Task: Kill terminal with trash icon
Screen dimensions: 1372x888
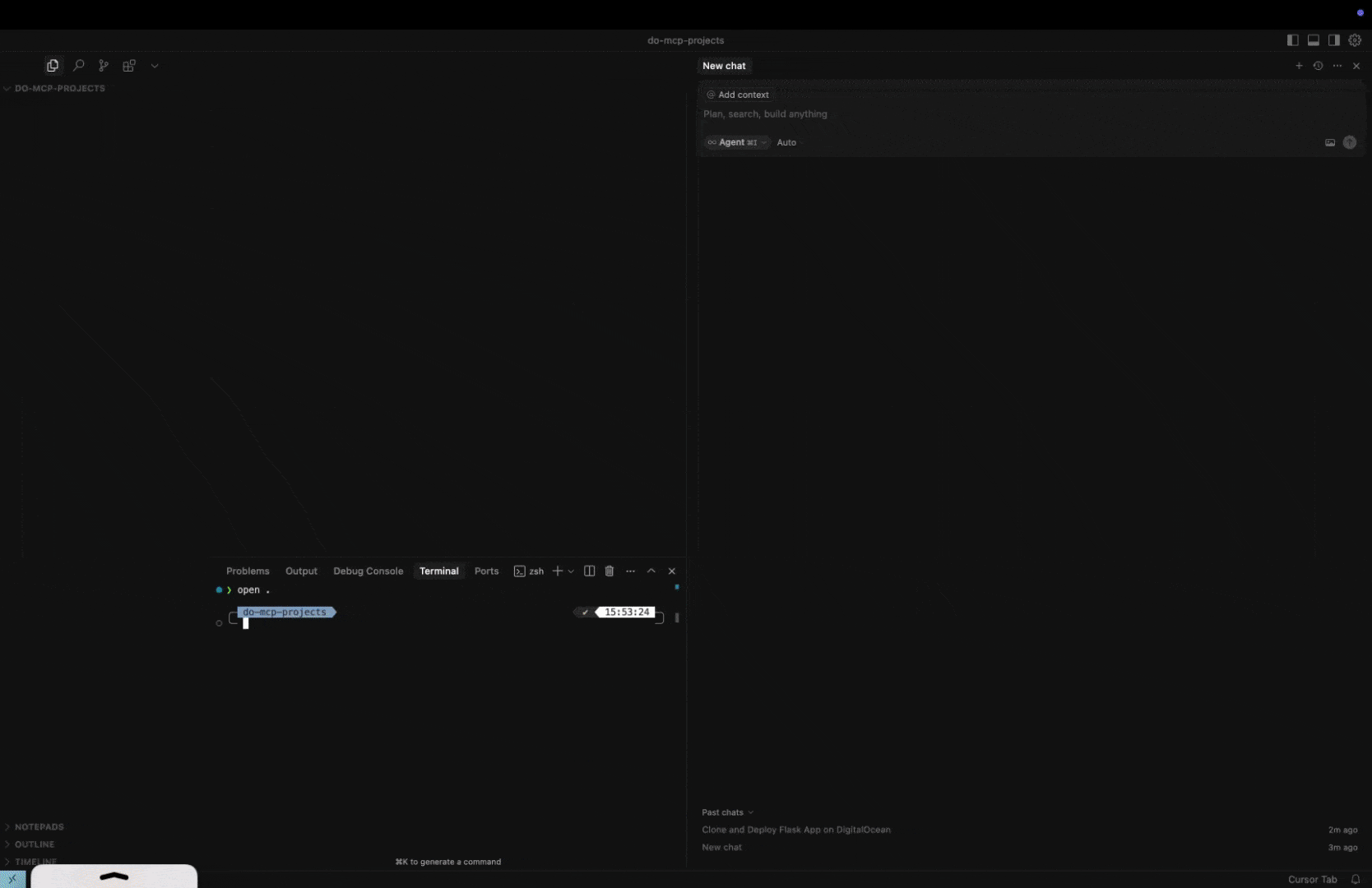Action: click(x=610, y=571)
